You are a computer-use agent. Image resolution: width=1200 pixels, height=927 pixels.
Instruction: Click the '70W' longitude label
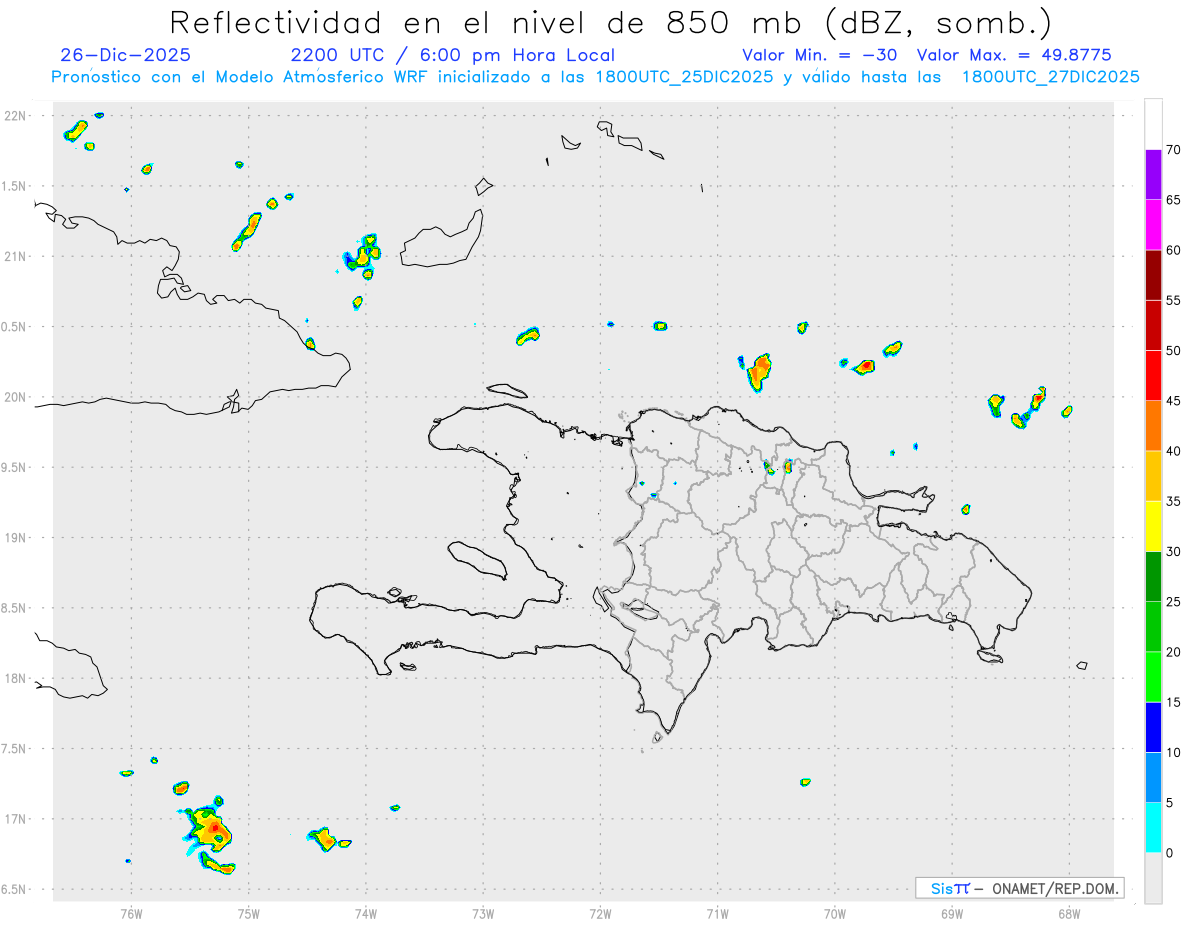pyautogui.click(x=835, y=913)
